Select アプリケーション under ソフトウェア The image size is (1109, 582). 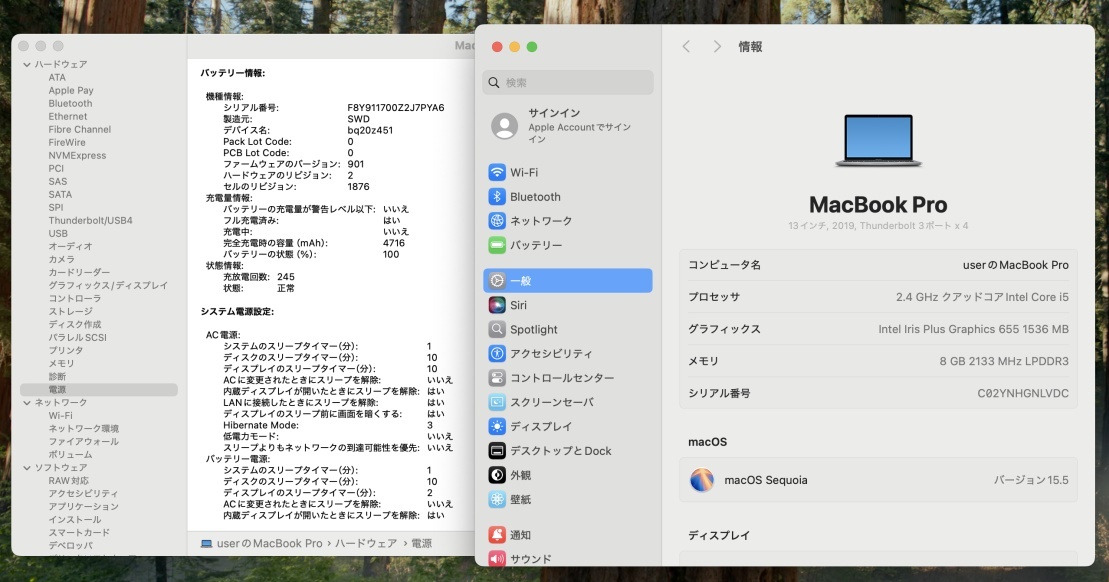tap(83, 506)
